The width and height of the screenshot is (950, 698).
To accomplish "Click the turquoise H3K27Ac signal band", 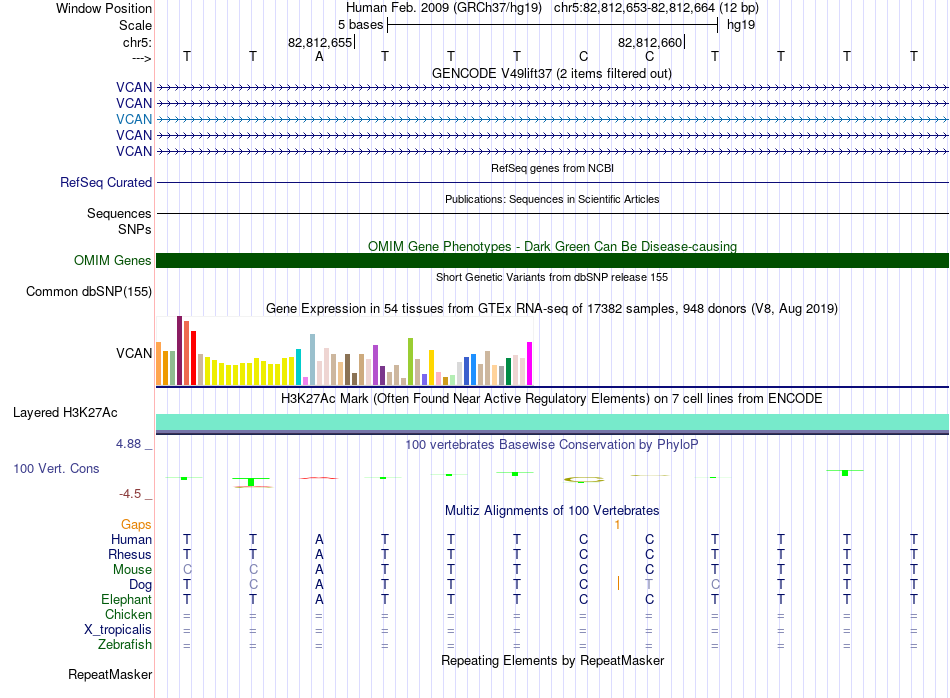I will point(553,422).
